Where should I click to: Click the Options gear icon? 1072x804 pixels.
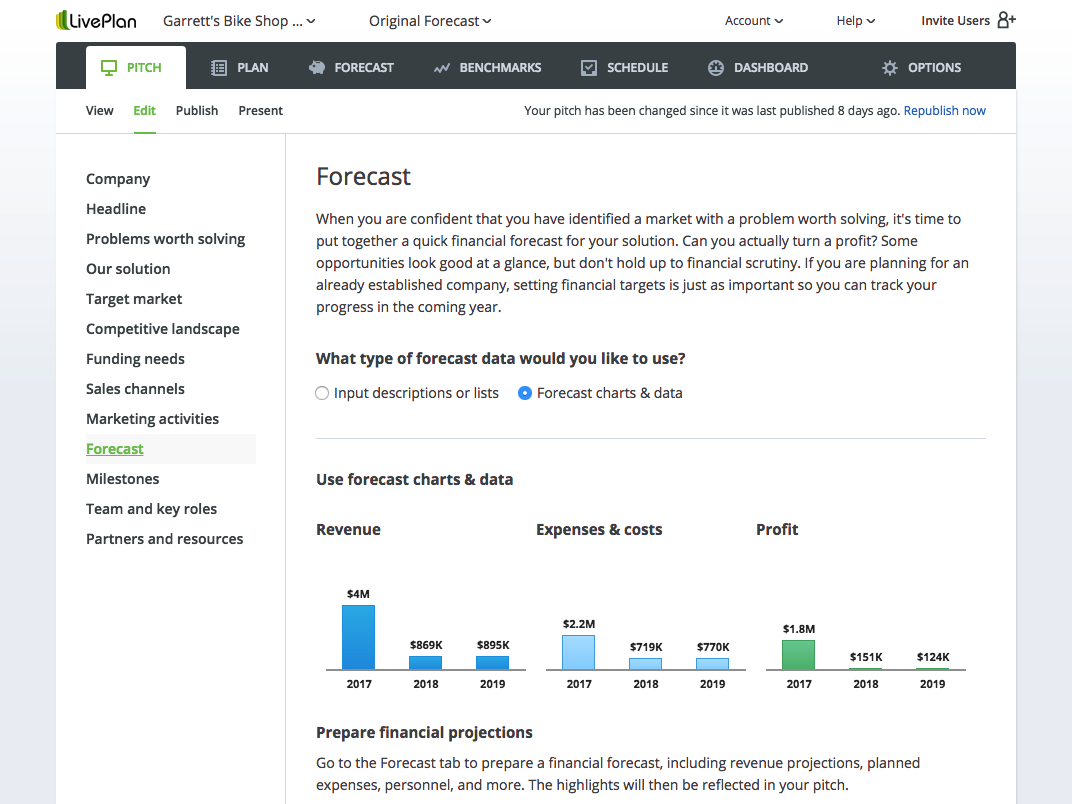tap(890, 68)
